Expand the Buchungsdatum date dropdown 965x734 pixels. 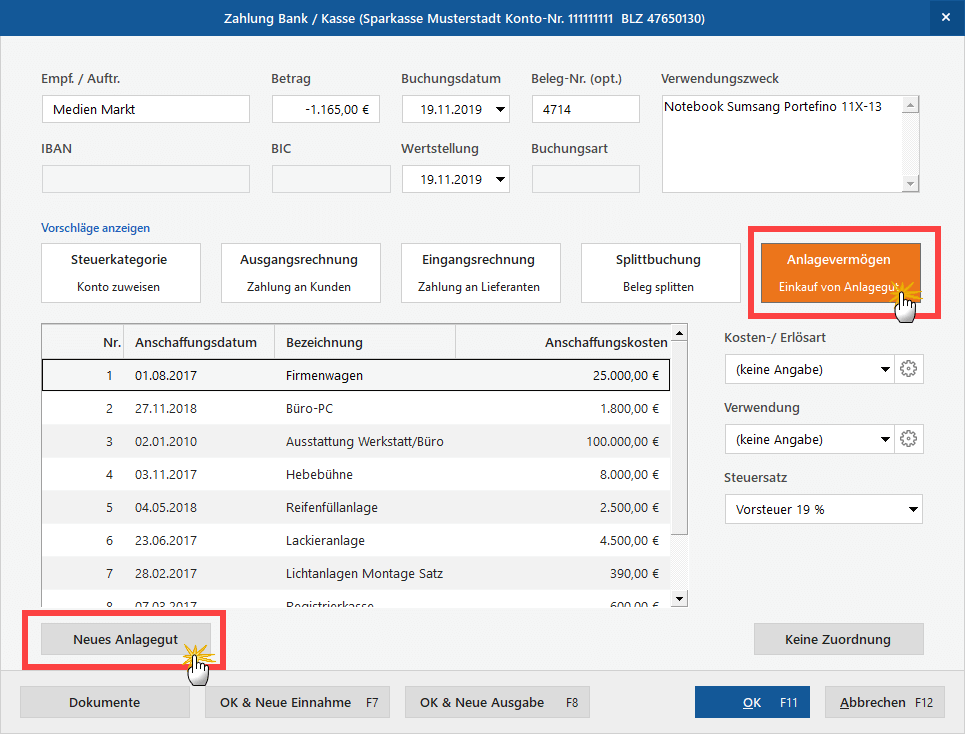coord(500,110)
